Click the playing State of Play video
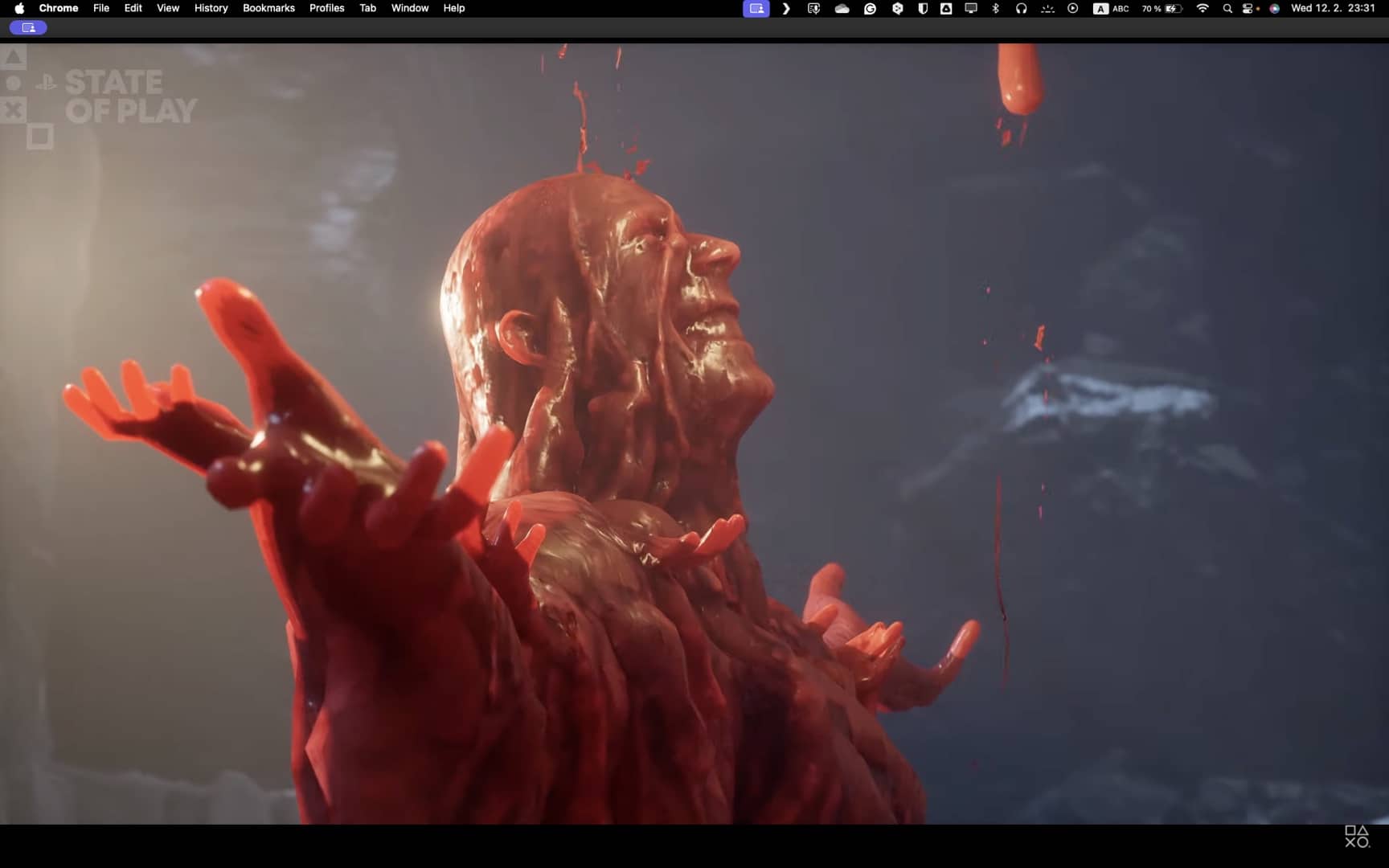This screenshot has width=1389, height=868. click(694, 434)
